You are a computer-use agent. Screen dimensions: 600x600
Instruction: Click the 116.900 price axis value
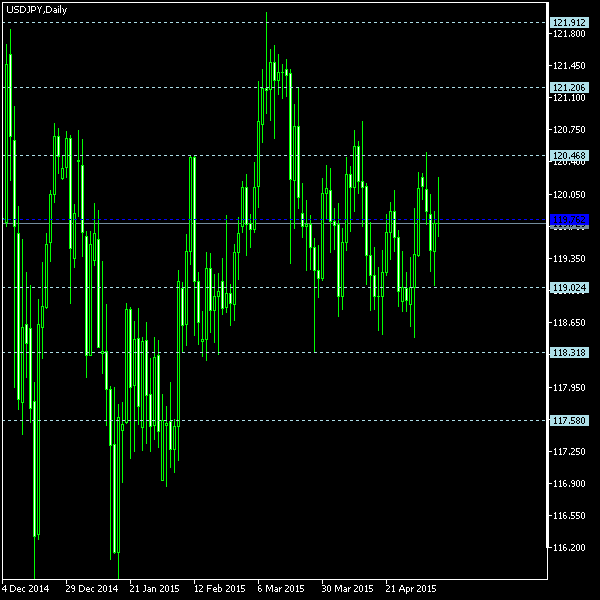coord(569,484)
